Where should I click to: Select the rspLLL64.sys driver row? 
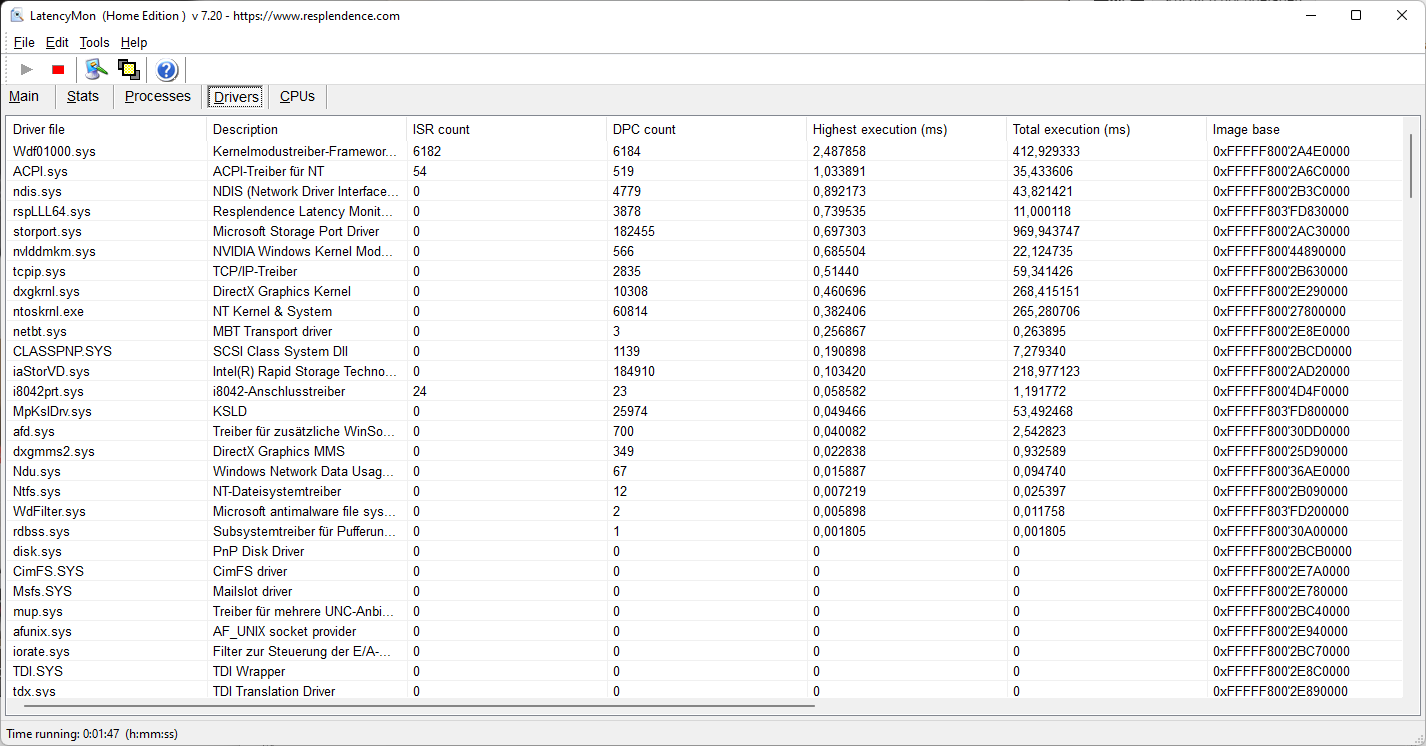(705, 211)
